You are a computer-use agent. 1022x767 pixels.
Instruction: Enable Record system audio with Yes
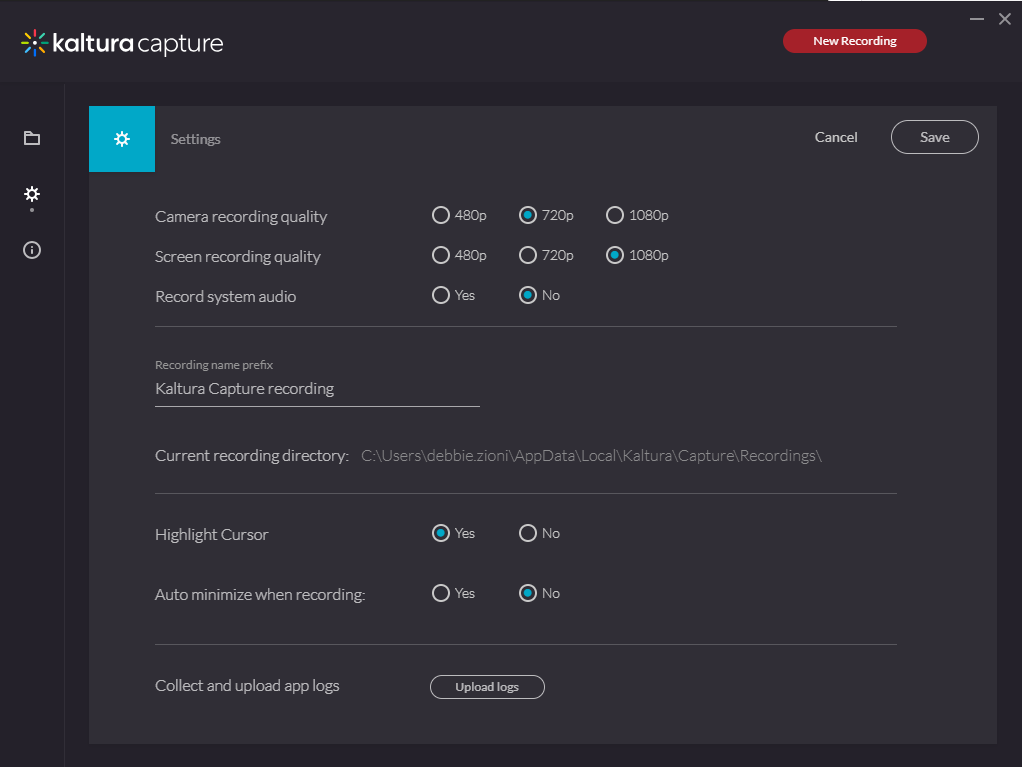coord(441,295)
